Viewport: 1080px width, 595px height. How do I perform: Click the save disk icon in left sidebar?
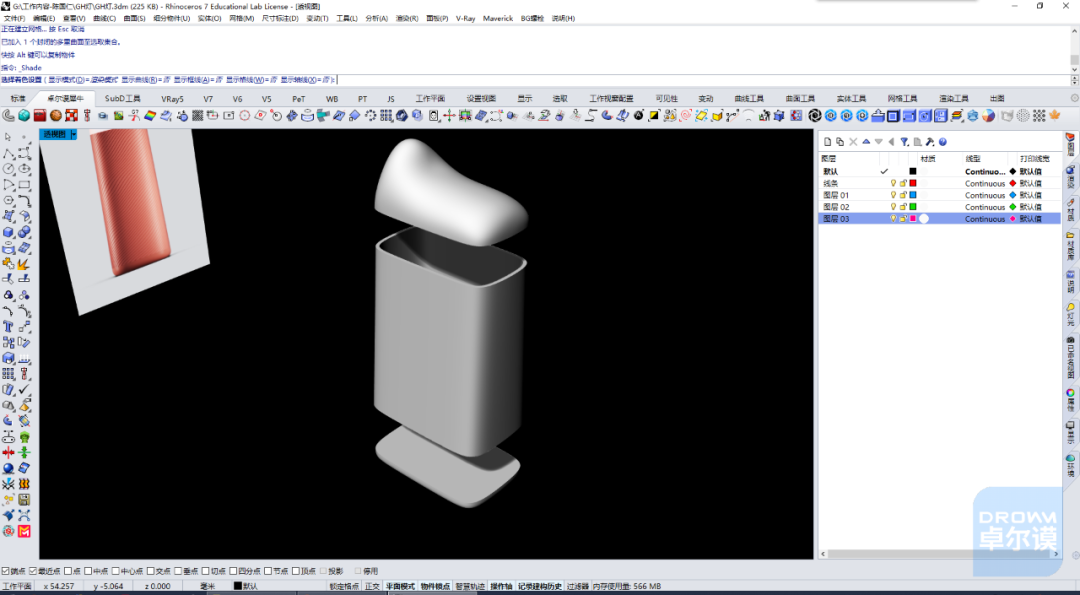pyautogui.click(x=24, y=500)
